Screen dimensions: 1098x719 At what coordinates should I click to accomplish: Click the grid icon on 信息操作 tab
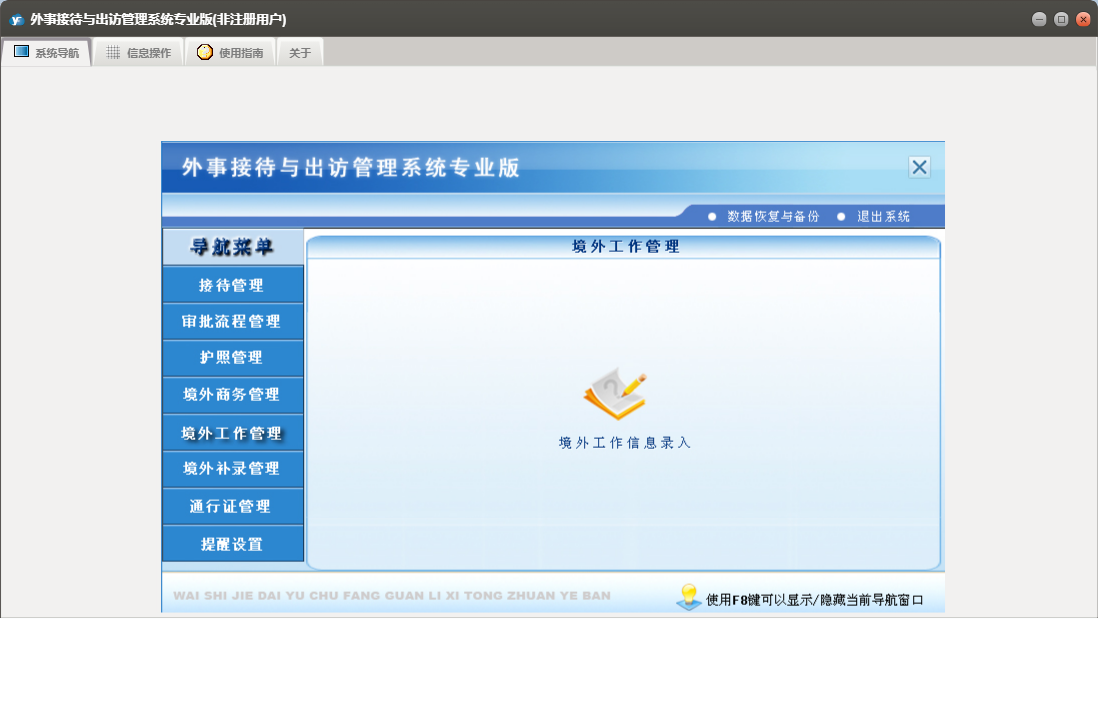point(113,53)
